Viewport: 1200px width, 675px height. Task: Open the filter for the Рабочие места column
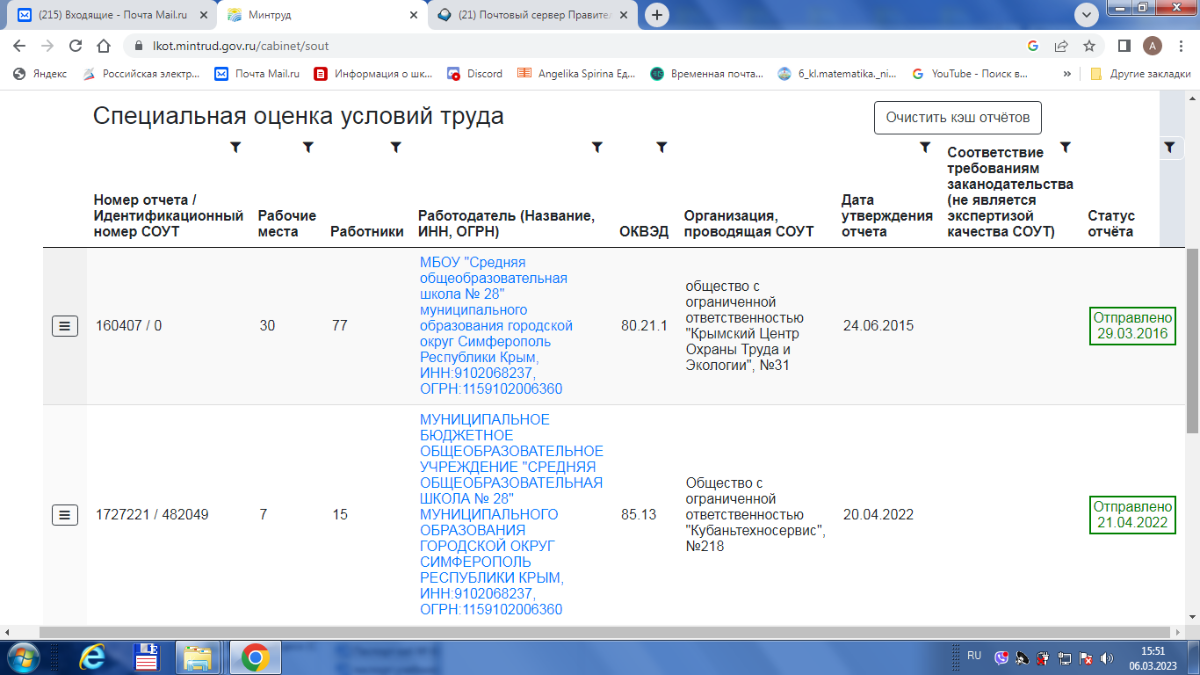(x=308, y=147)
